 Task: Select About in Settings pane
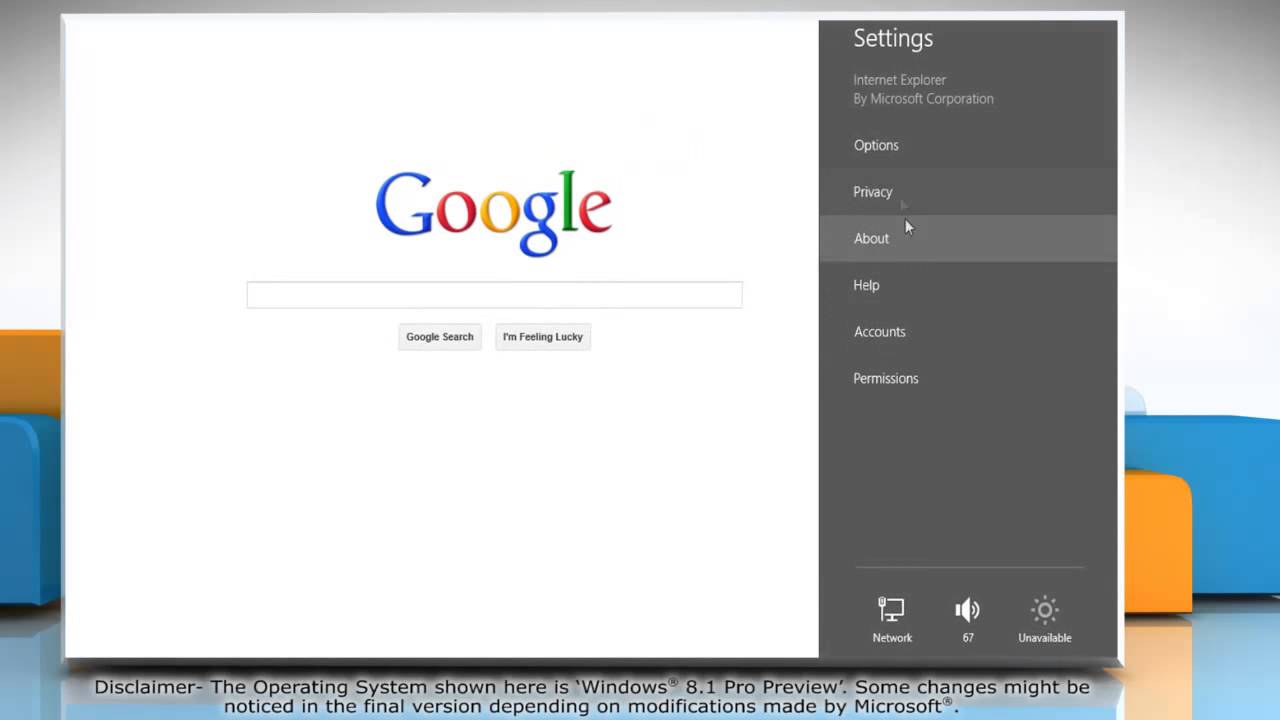968,238
